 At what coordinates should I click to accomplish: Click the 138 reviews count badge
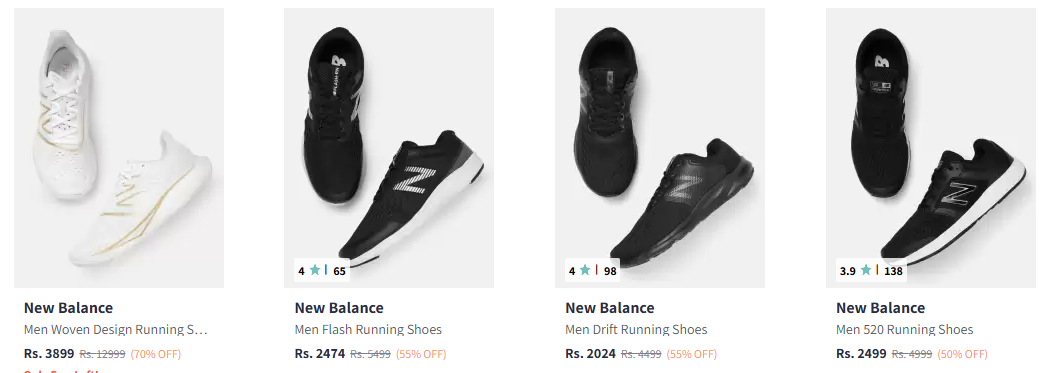(894, 271)
